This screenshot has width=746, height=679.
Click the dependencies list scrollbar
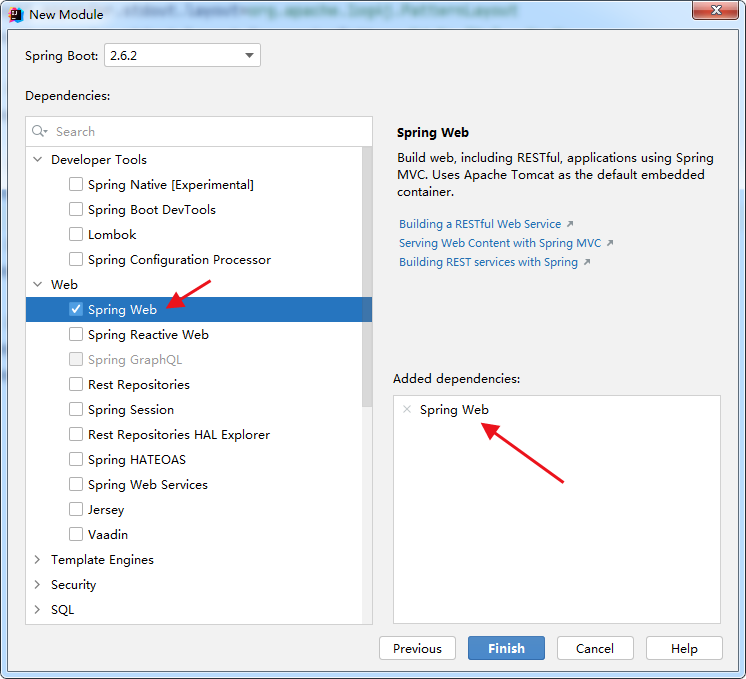(367, 277)
